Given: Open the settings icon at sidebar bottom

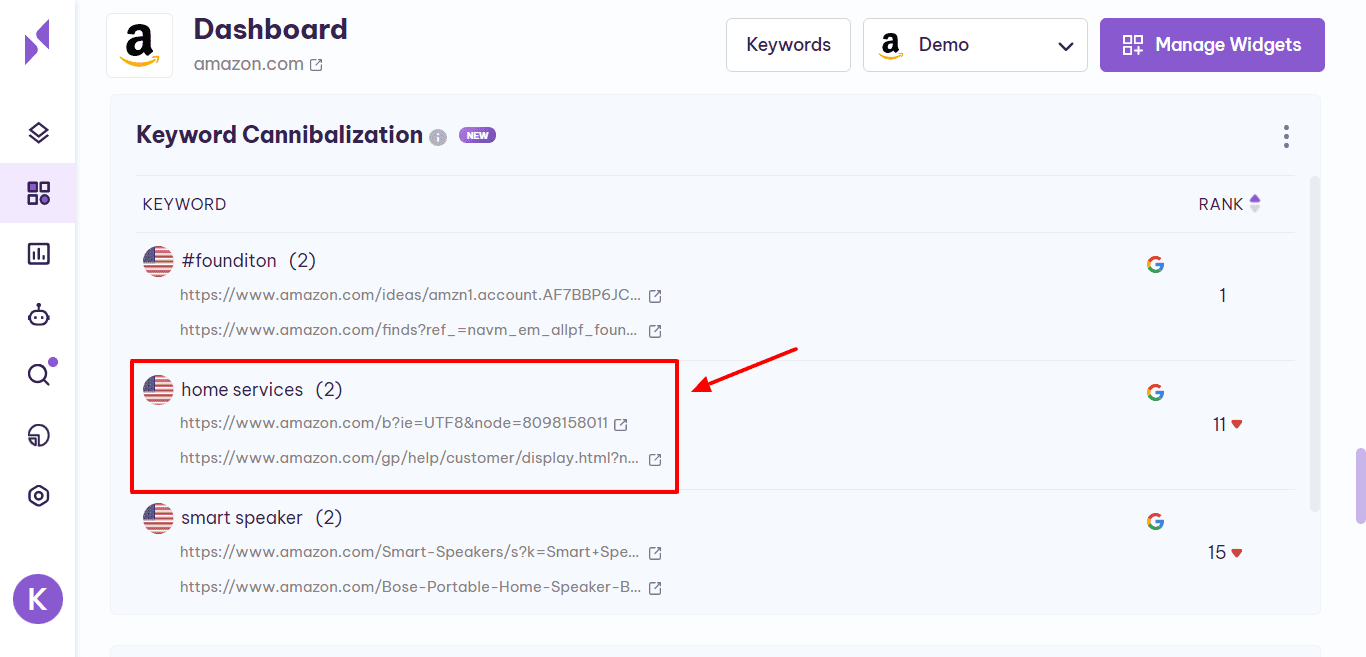Looking at the screenshot, I should [x=38, y=496].
